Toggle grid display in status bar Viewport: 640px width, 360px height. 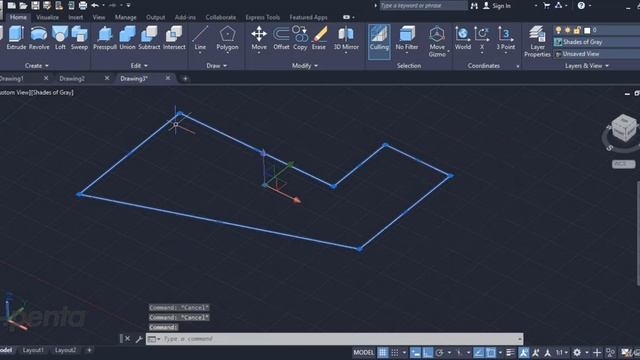click(x=382, y=352)
